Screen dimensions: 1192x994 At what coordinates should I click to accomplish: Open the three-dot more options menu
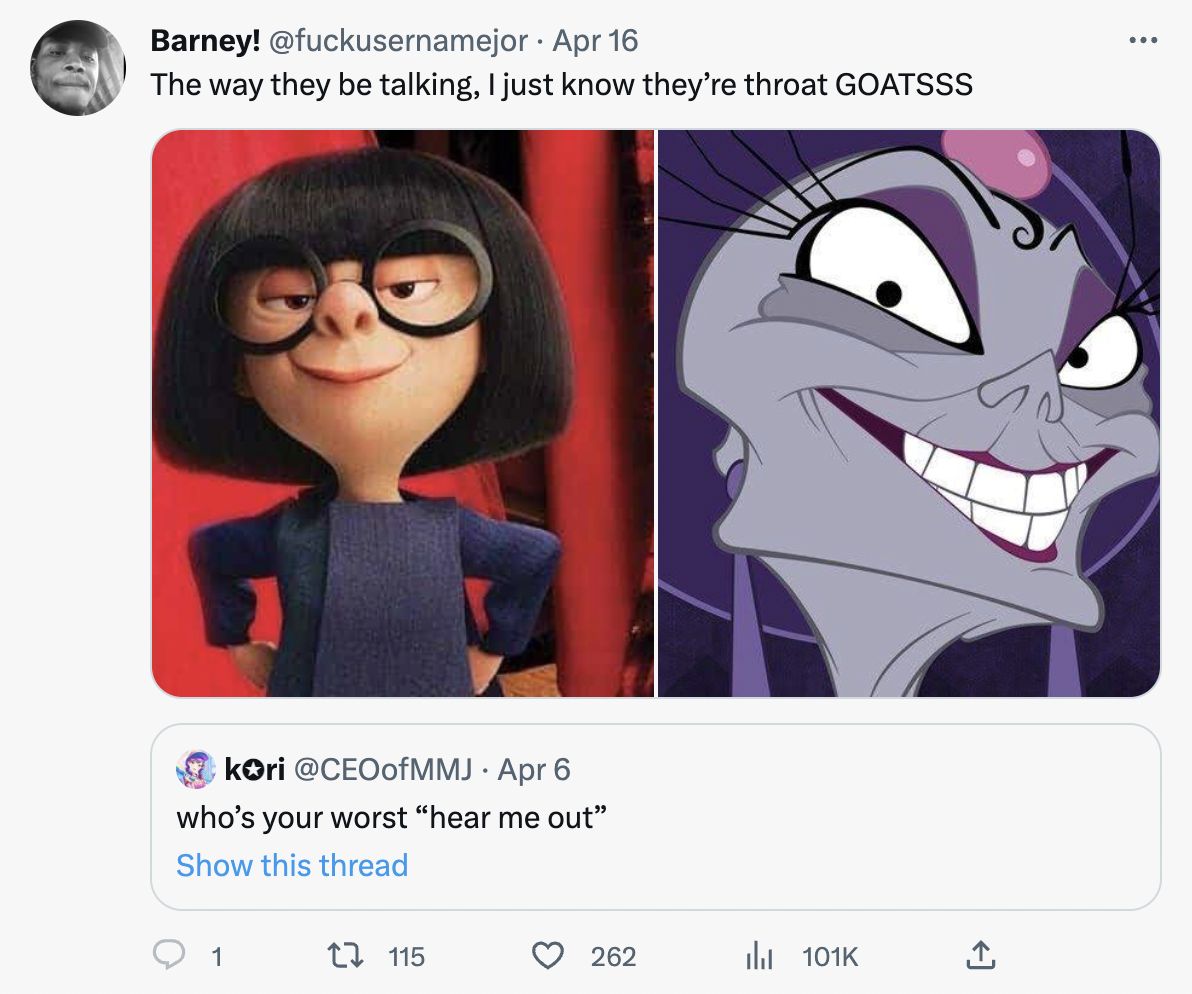[x=1142, y=41]
